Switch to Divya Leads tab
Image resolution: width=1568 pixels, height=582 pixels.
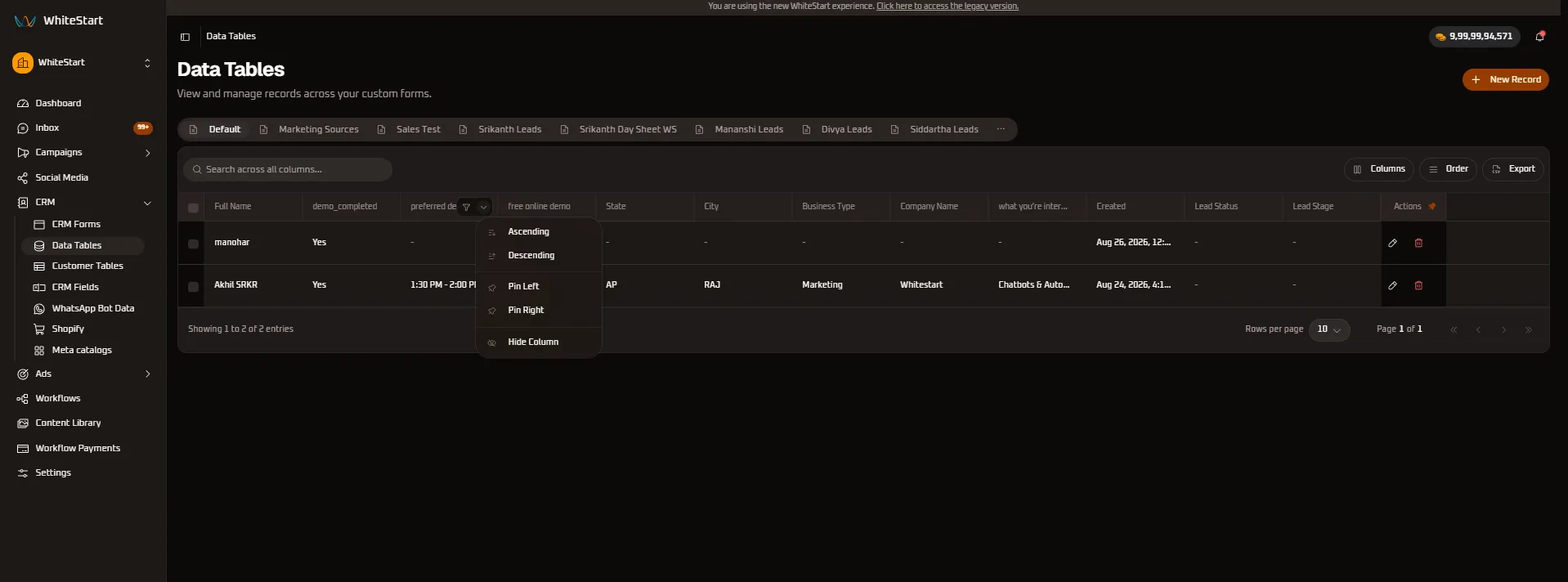(837, 129)
